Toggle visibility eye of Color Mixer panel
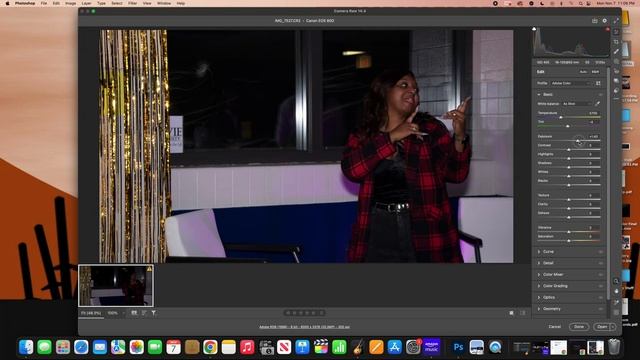 (x=600, y=275)
